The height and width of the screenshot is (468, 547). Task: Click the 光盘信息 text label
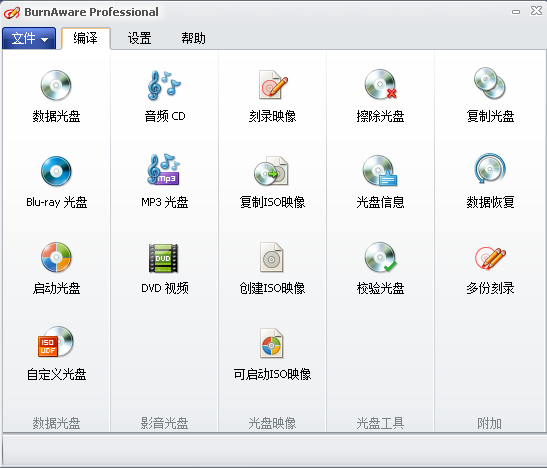point(380,202)
